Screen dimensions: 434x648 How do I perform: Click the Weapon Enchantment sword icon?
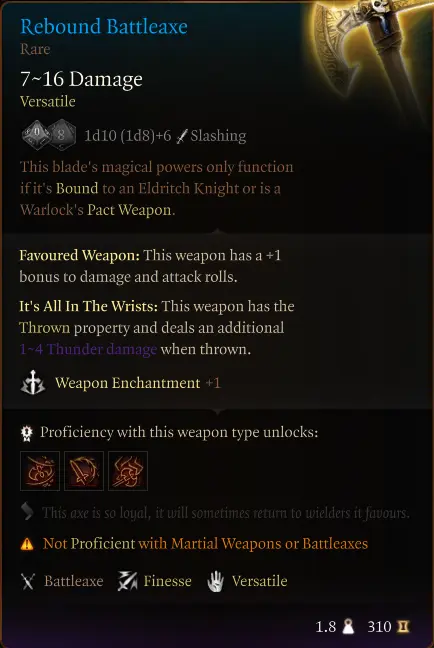(33, 383)
